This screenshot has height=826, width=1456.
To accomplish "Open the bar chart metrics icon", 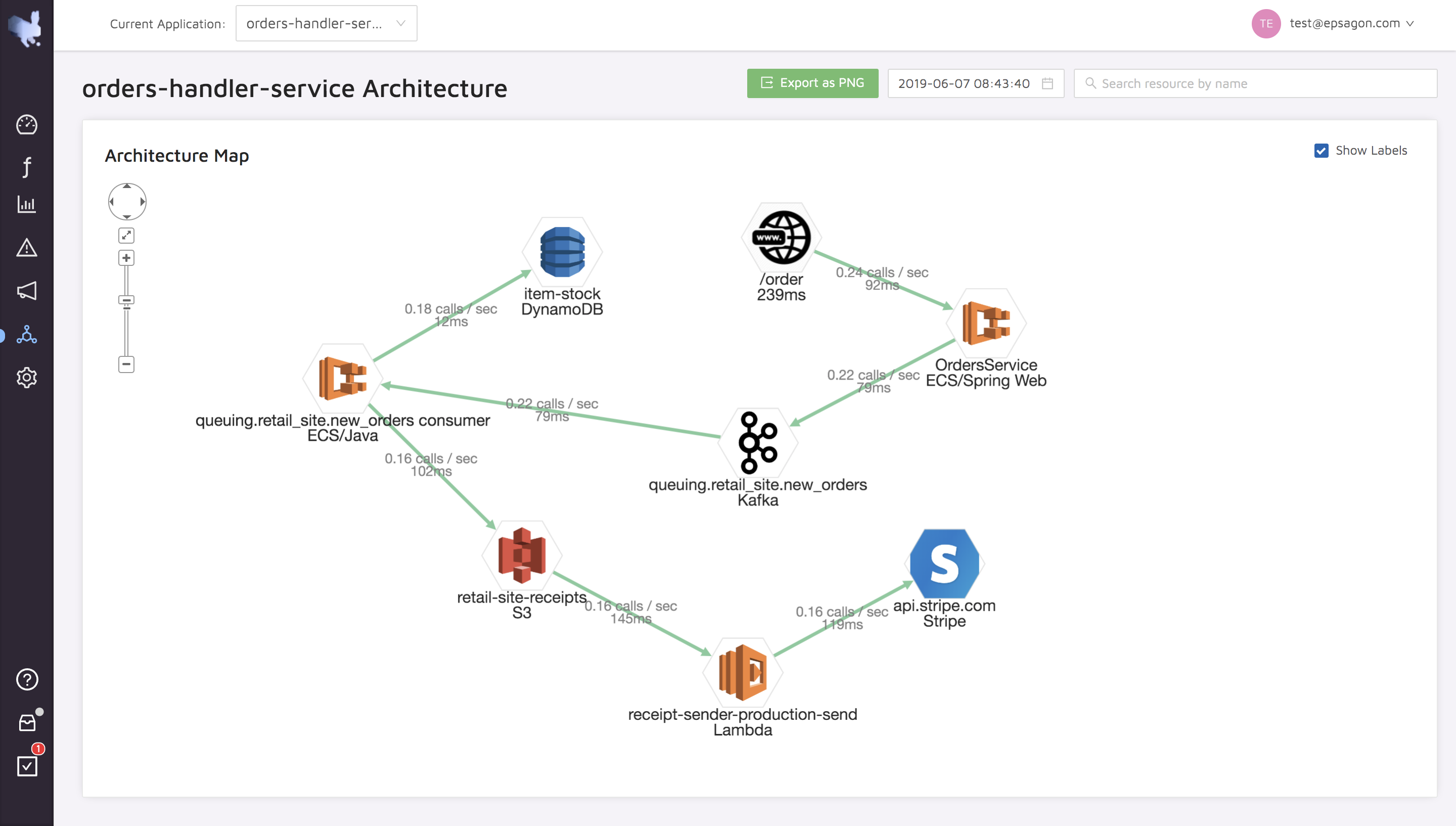I will 27,204.
